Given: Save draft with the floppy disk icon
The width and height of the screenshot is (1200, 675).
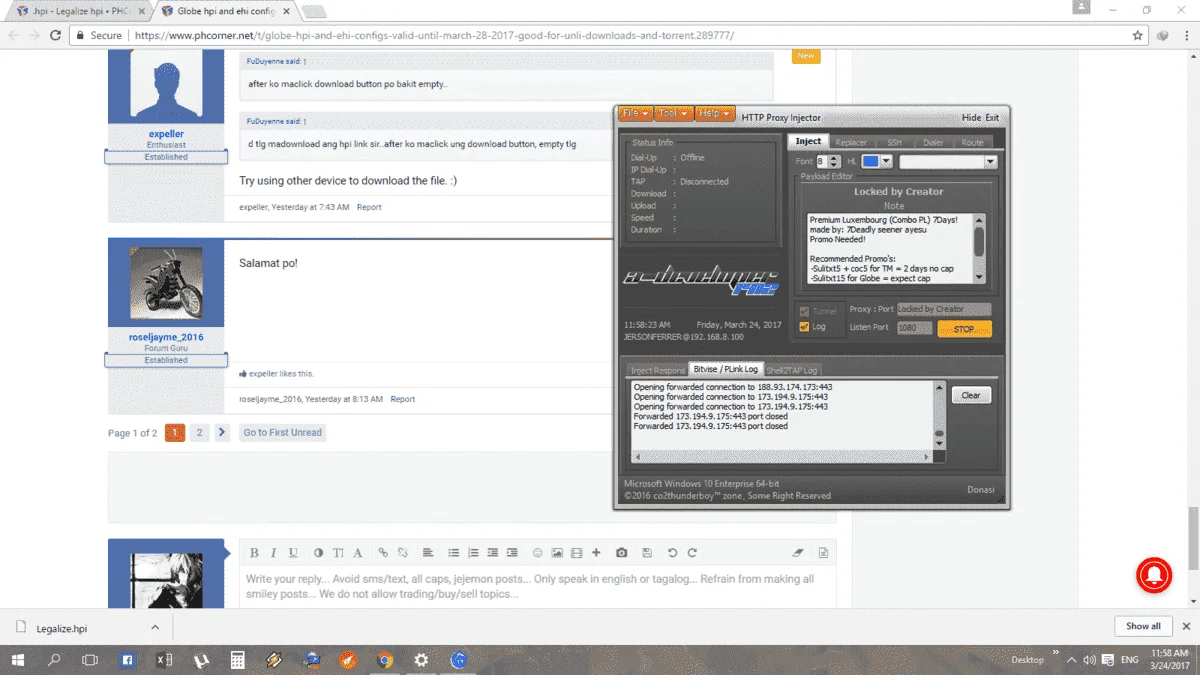Looking at the screenshot, I should pos(647,553).
